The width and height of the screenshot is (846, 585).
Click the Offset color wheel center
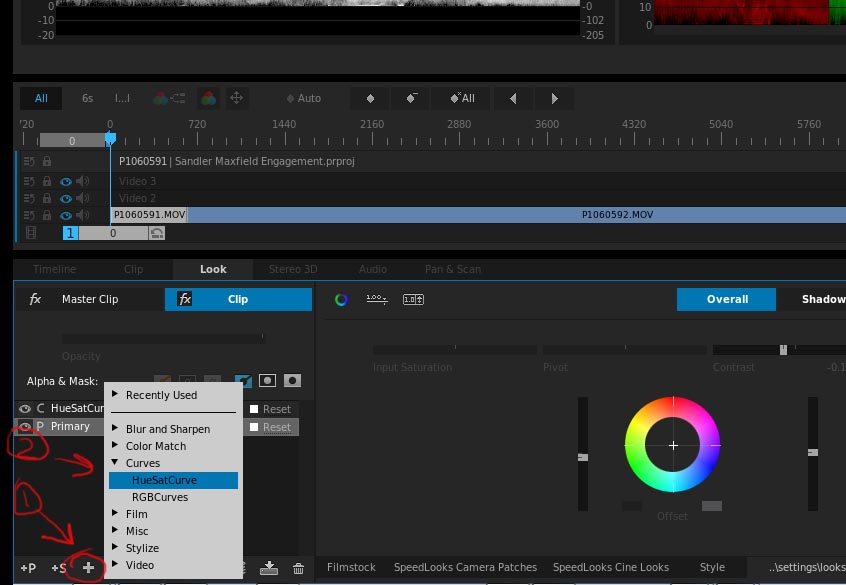(x=673, y=445)
